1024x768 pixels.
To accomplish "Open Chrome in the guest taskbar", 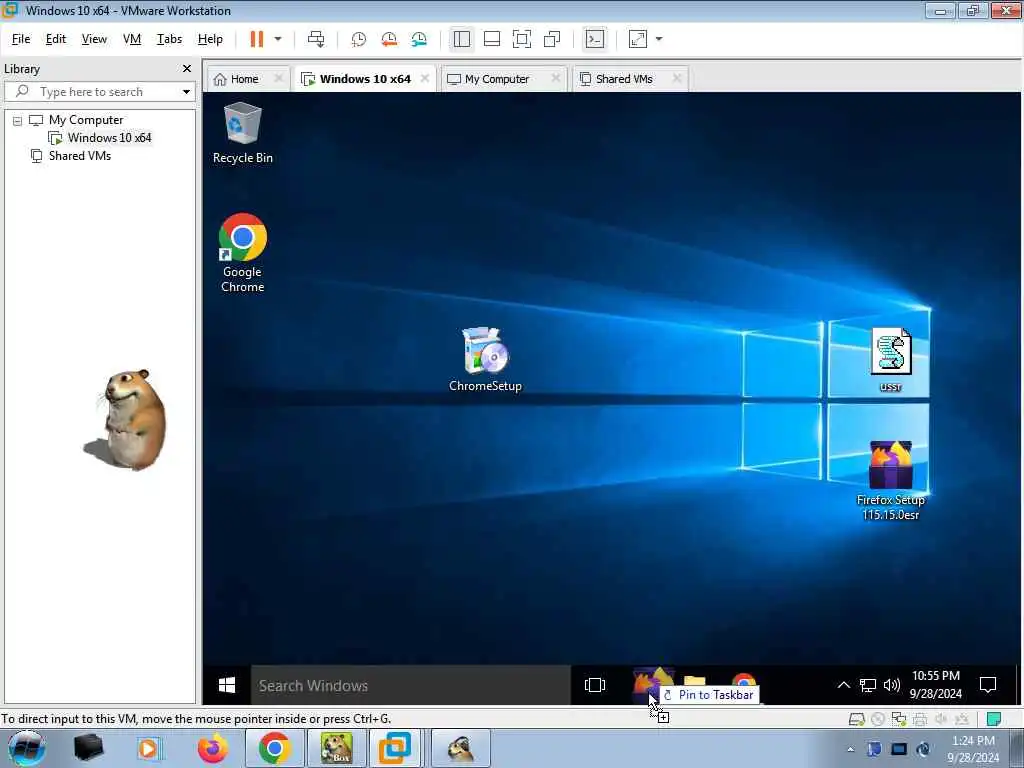I will pyautogui.click(x=744, y=679).
